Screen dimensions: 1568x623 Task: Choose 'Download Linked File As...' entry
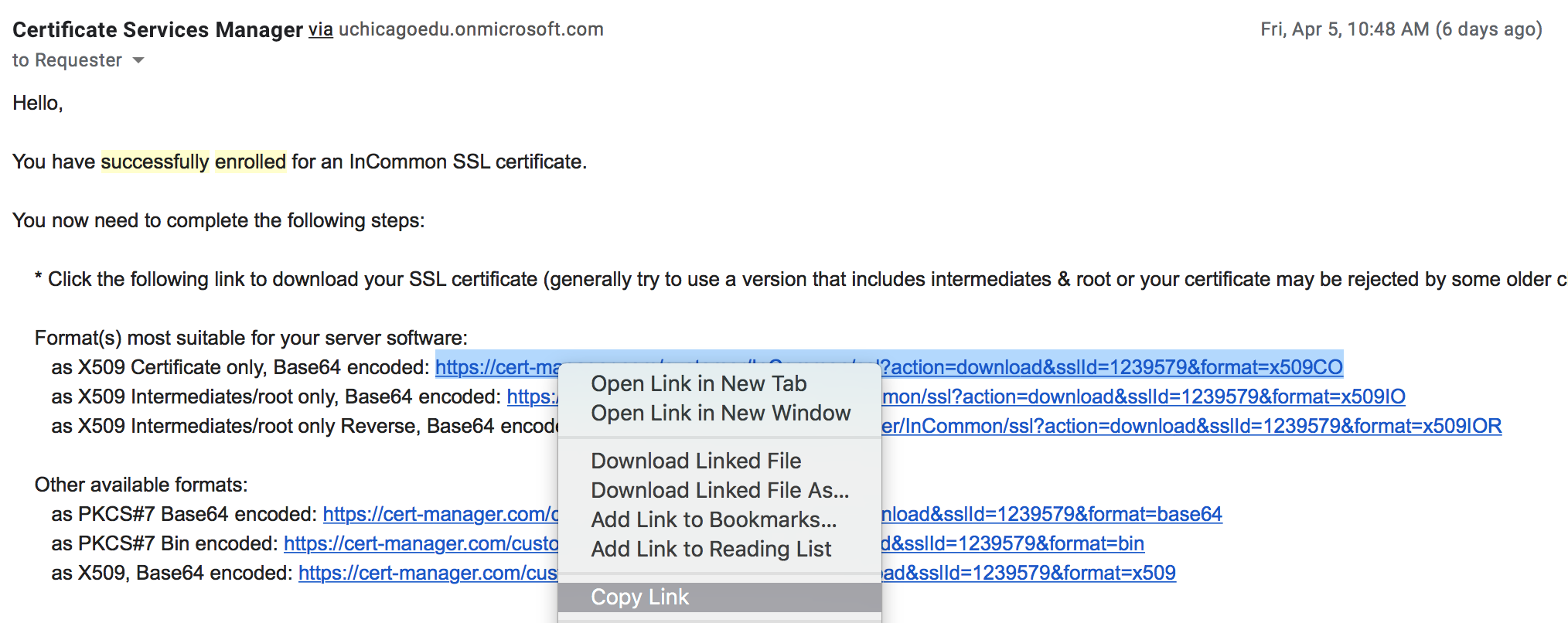[x=719, y=490]
